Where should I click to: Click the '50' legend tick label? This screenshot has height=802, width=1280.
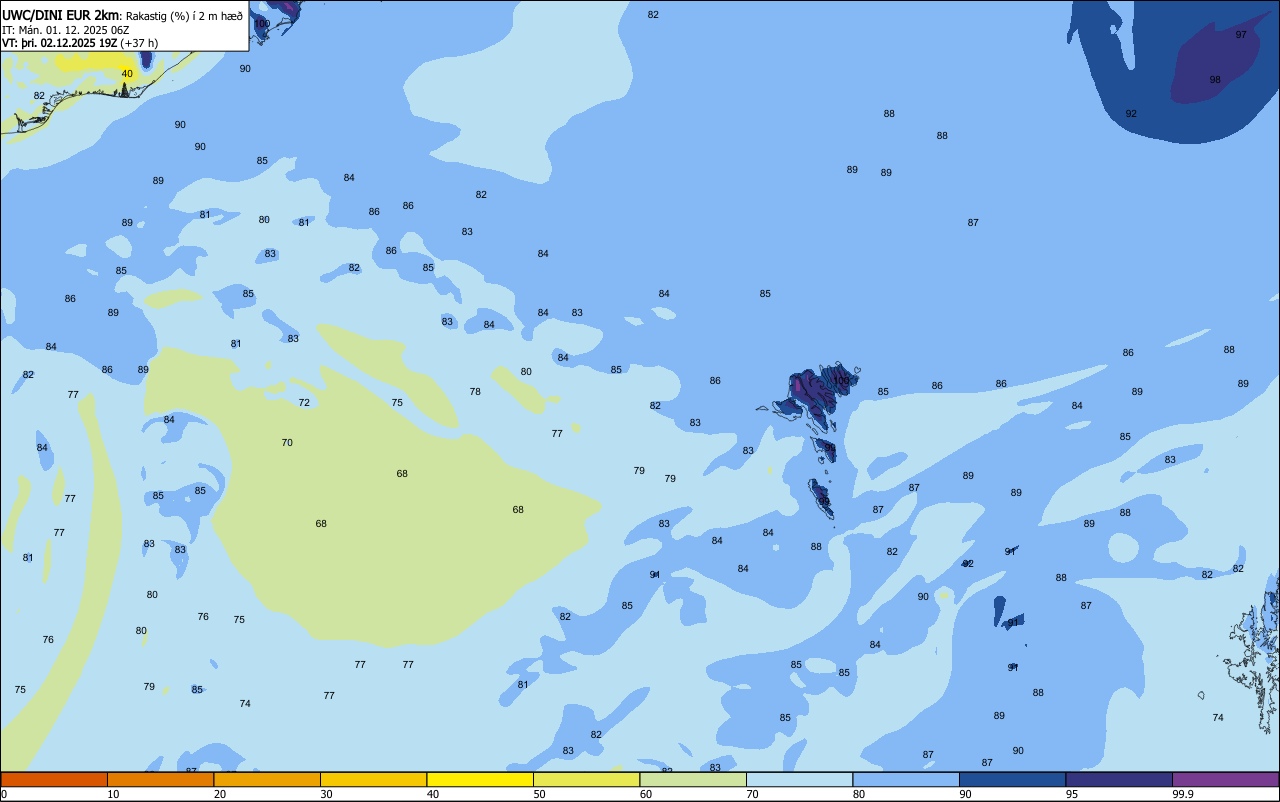click(x=539, y=794)
